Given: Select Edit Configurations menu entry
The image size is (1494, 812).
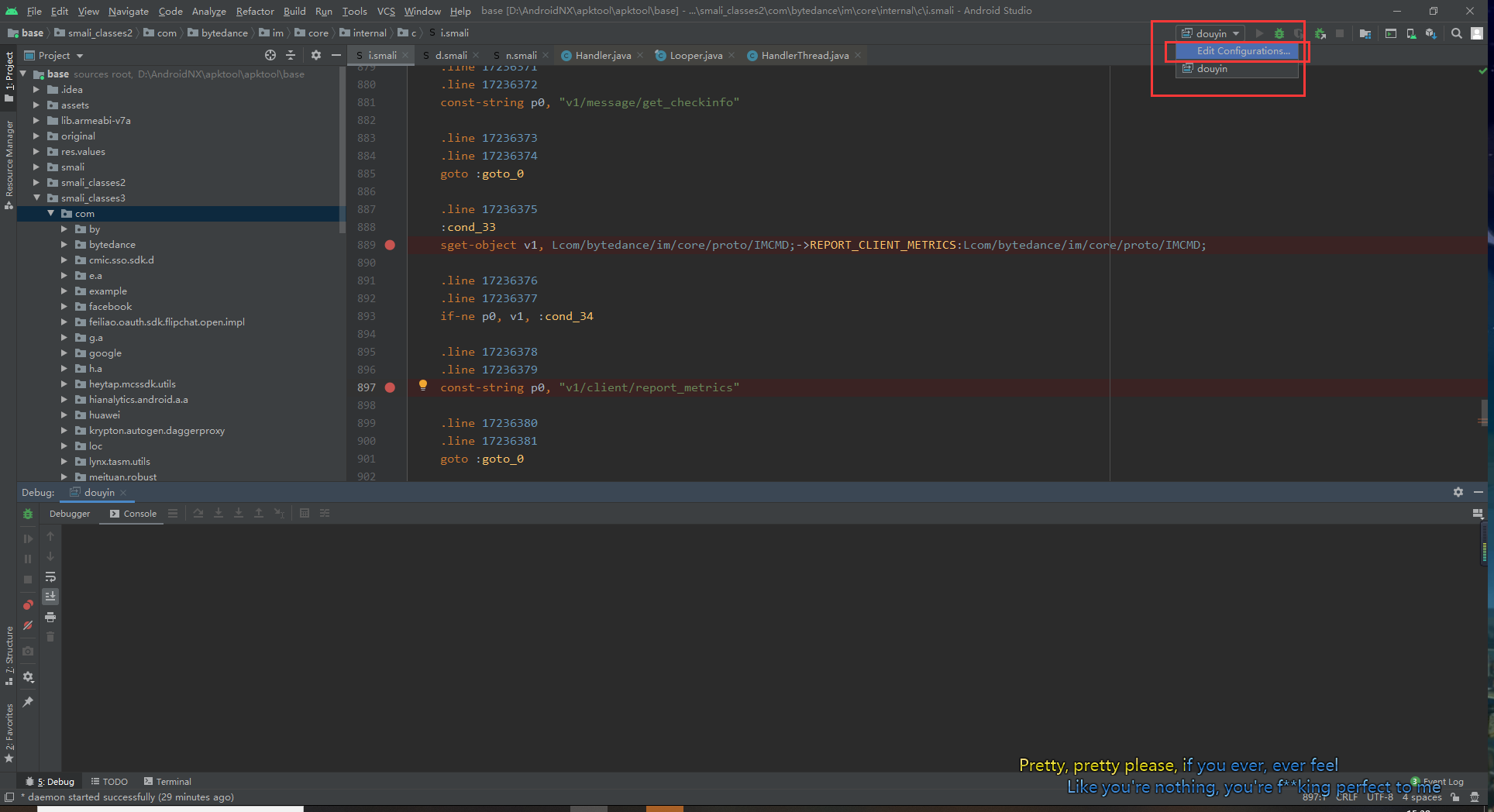Looking at the screenshot, I should click(x=1243, y=51).
